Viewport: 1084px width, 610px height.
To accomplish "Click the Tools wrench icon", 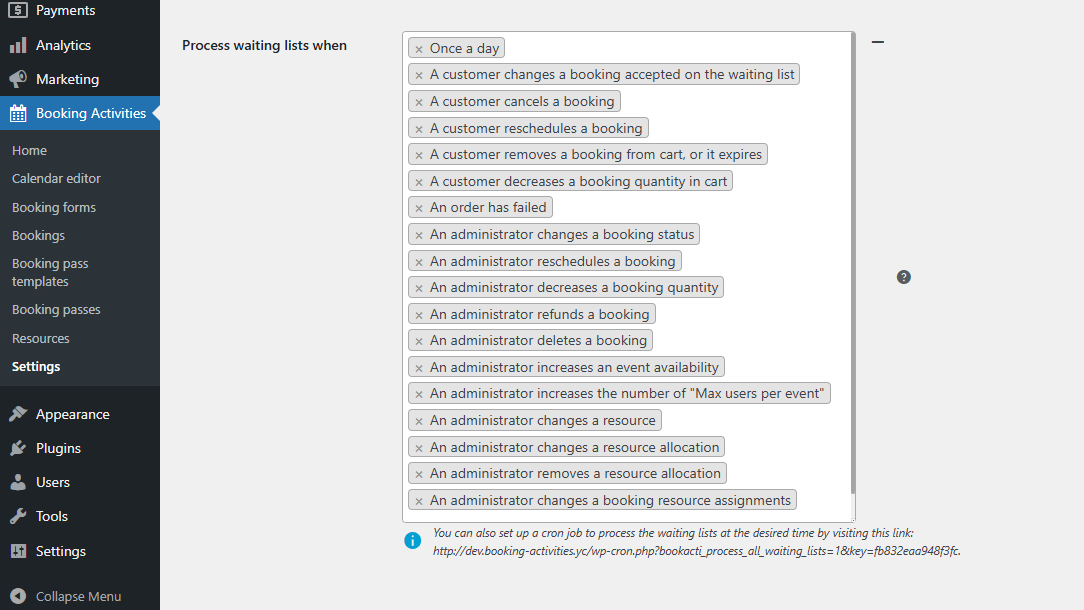I will click(x=18, y=517).
